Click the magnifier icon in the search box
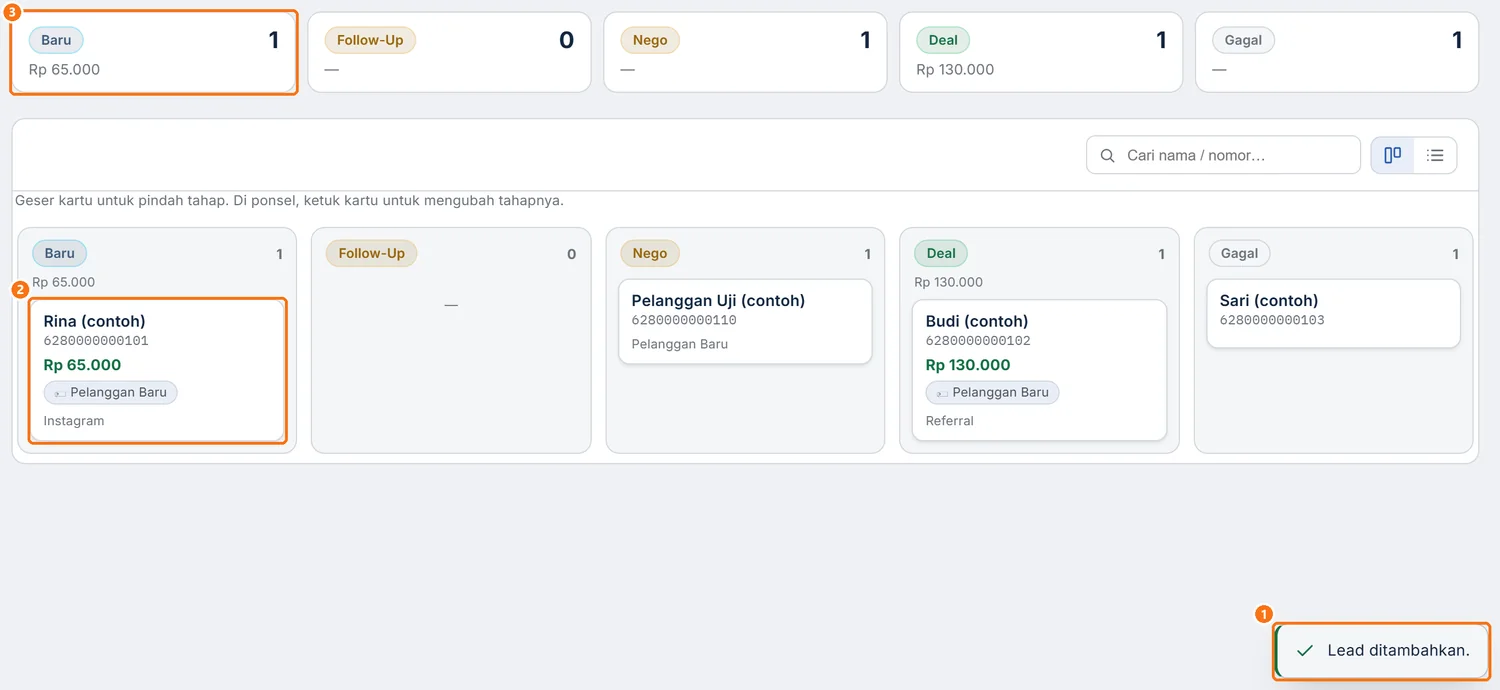 (x=1107, y=155)
